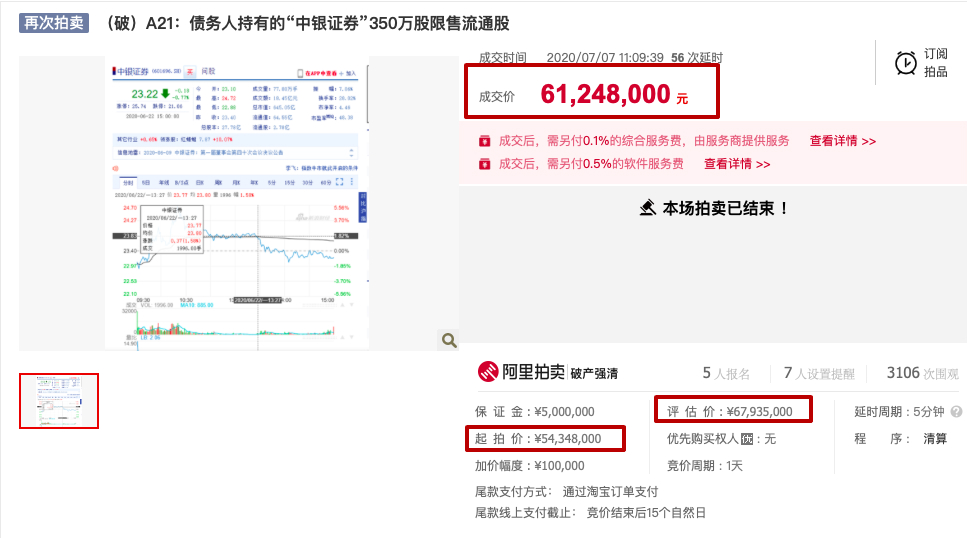This screenshot has height=538, width=967.
Task: Click the final price 61,248,000 元
Action: click(614, 94)
